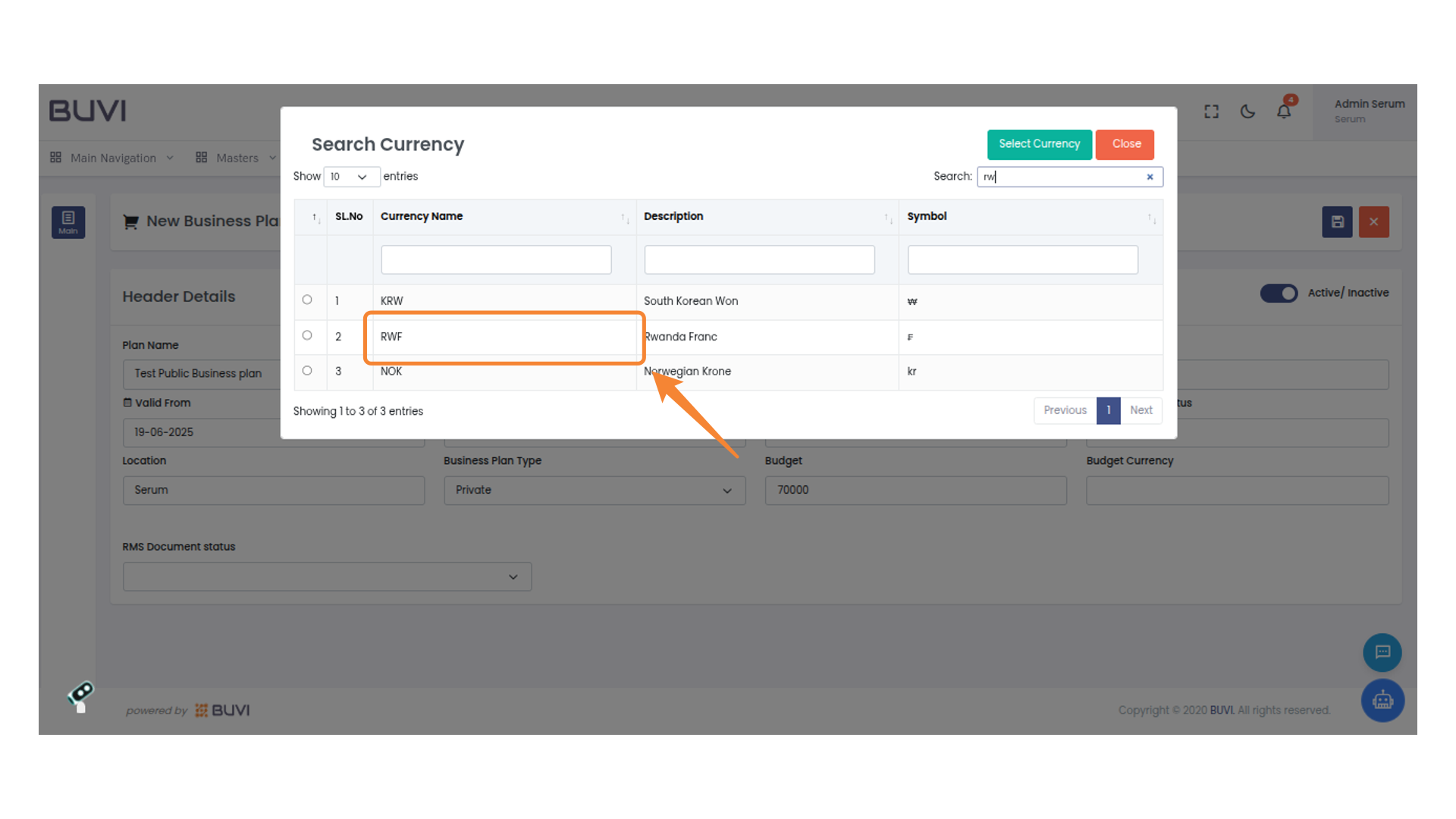The height and width of the screenshot is (819, 1456).
Task: Open the Masters menu
Action: click(x=237, y=158)
